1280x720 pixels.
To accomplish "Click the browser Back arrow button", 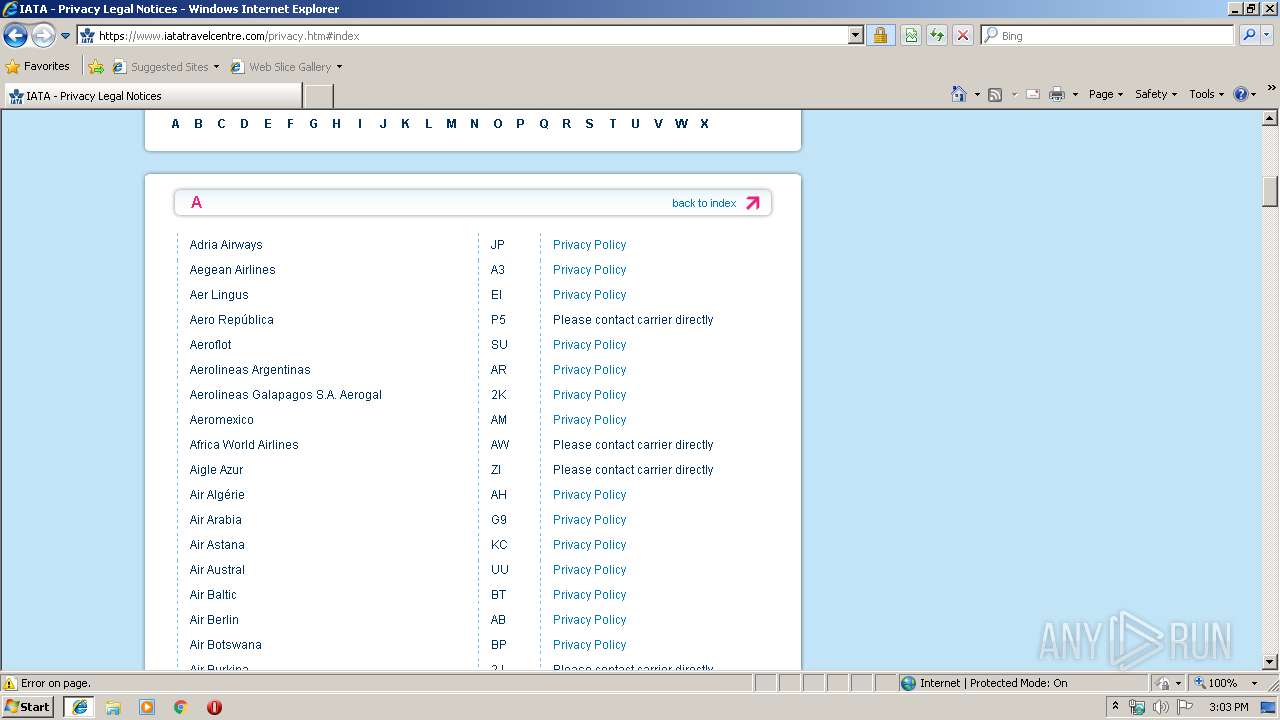I will [x=15, y=35].
